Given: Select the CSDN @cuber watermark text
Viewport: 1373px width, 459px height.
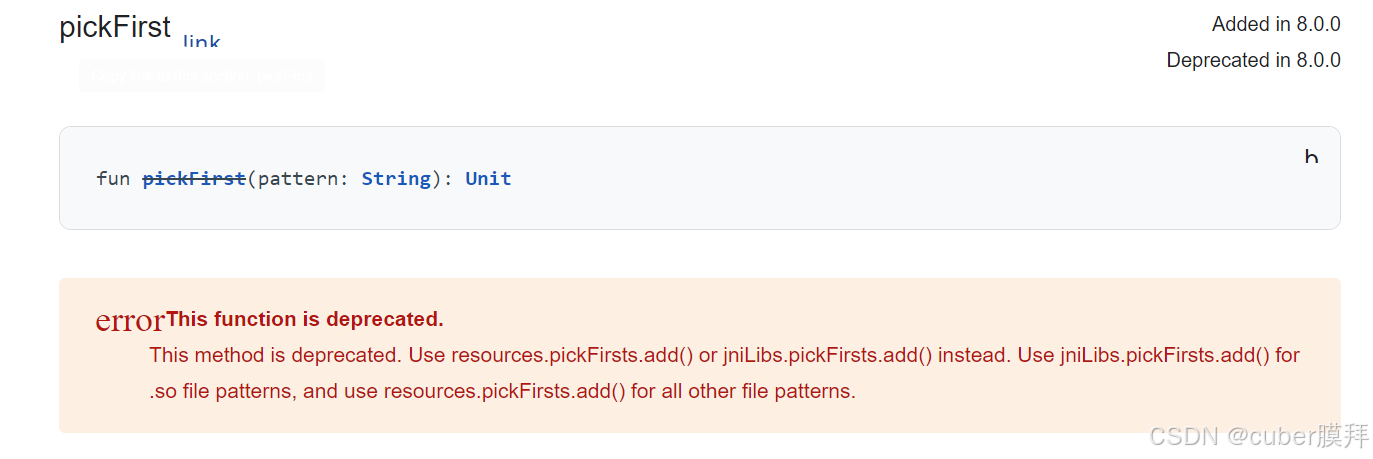Looking at the screenshot, I should [1259, 436].
